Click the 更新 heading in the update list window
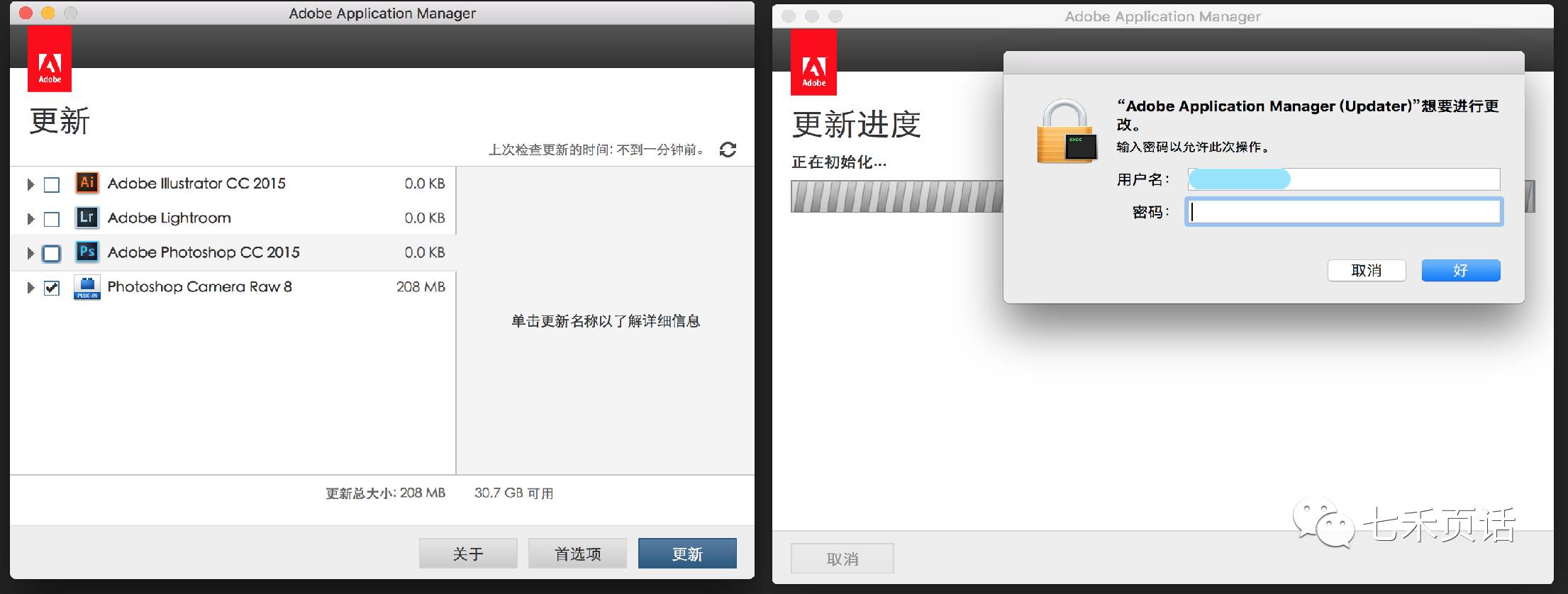The height and width of the screenshot is (594, 1568). click(60, 121)
